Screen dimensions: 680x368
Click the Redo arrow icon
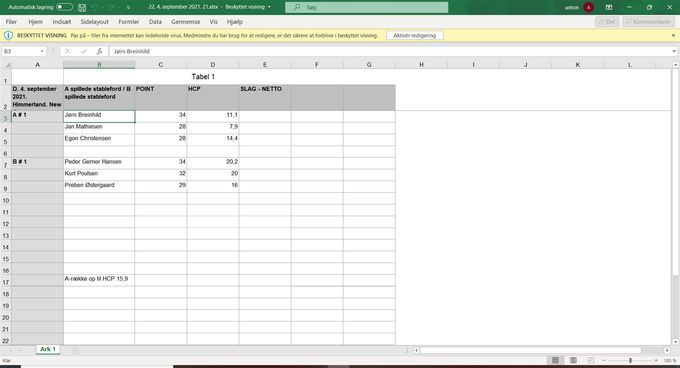pyautogui.click(x=111, y=7)
